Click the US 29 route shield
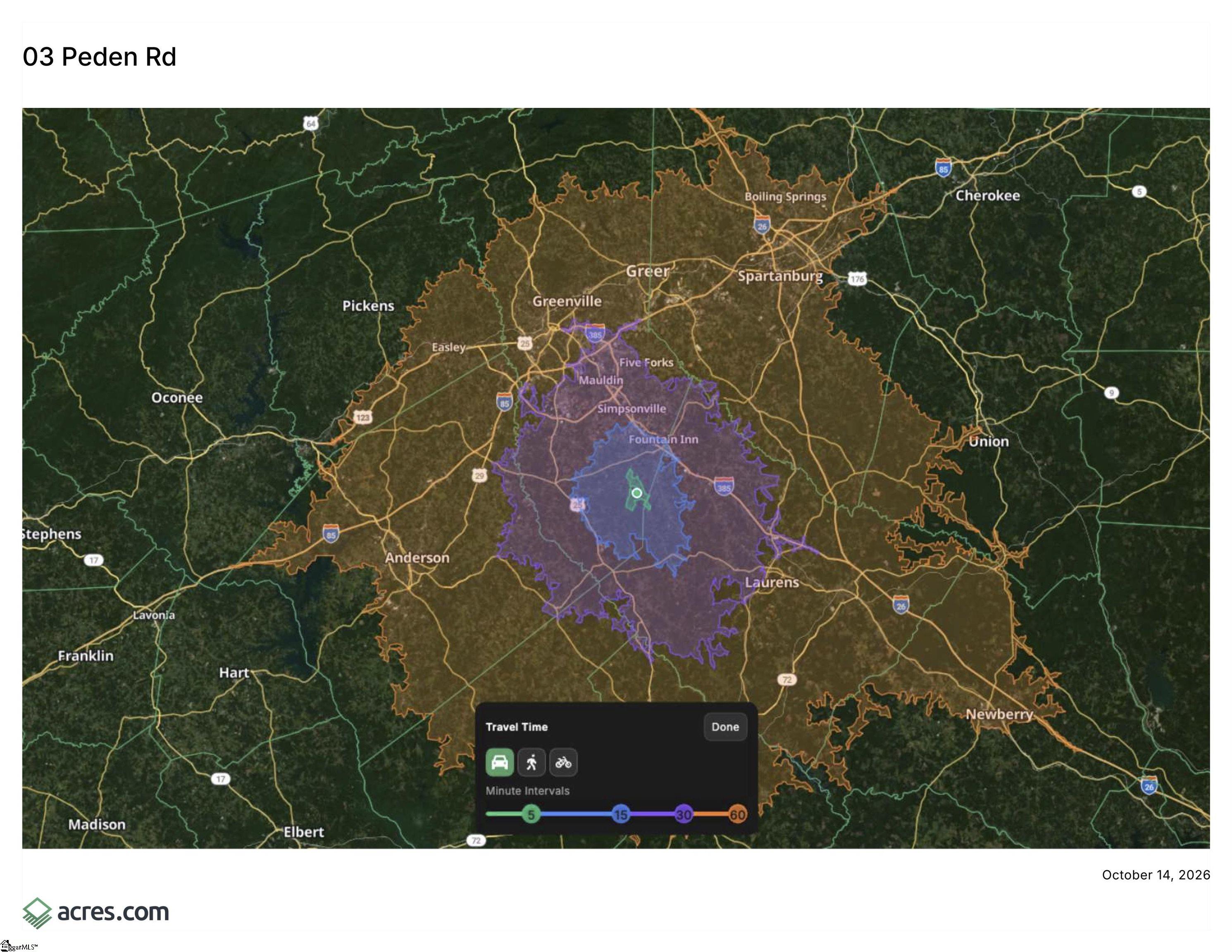 [x=479, y=475]
